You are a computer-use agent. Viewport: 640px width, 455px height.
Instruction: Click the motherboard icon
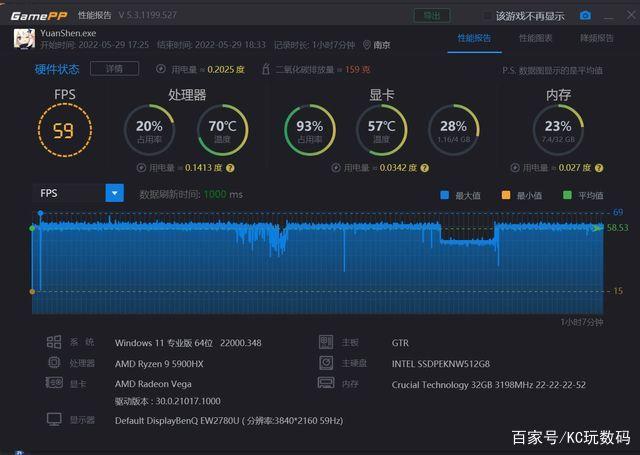tap(326, 342)
